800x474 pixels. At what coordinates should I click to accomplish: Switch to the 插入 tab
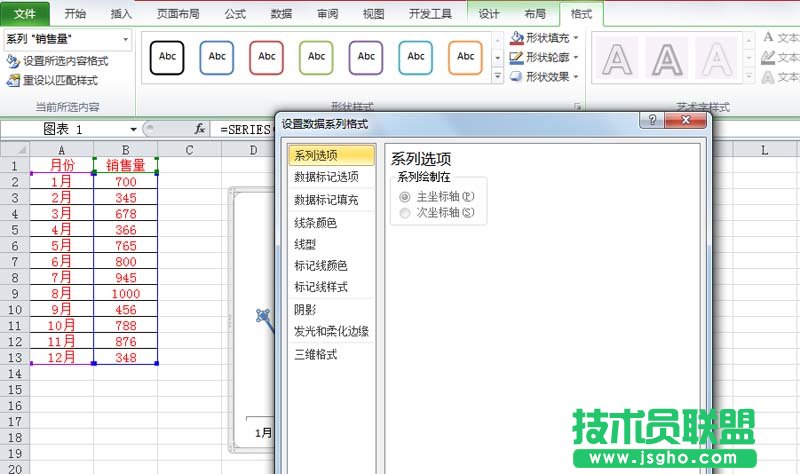click(121, 14)
